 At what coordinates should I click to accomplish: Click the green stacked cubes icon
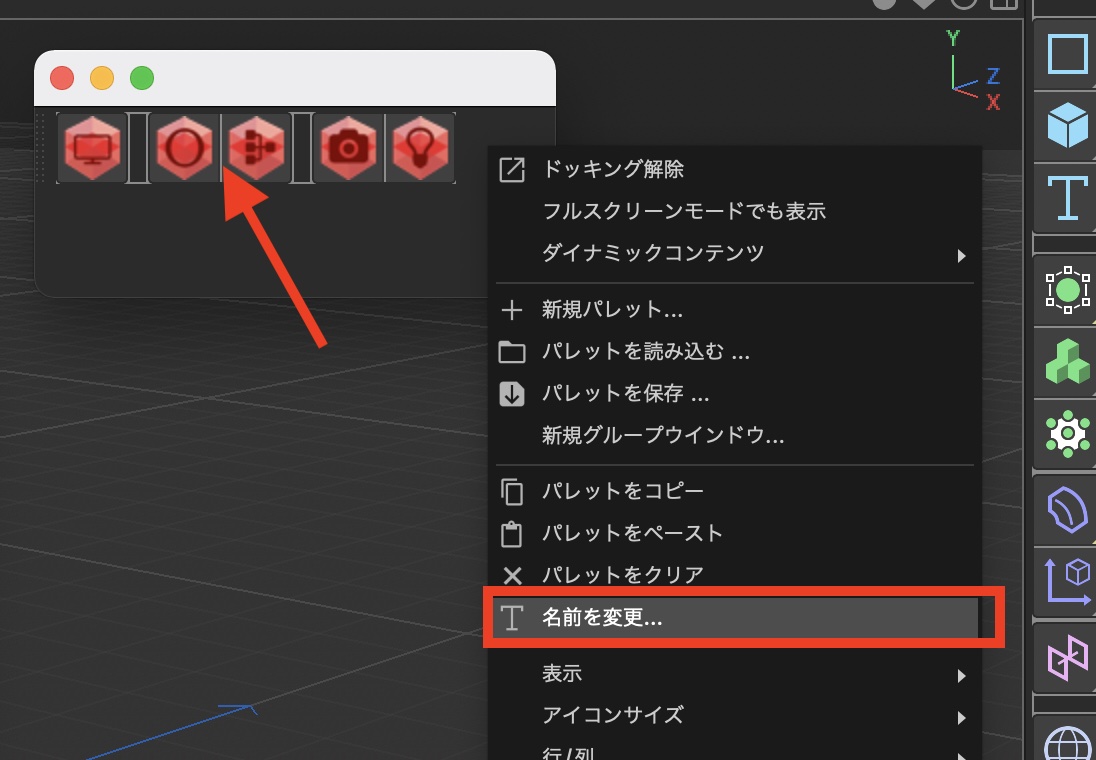[1067, 361]
